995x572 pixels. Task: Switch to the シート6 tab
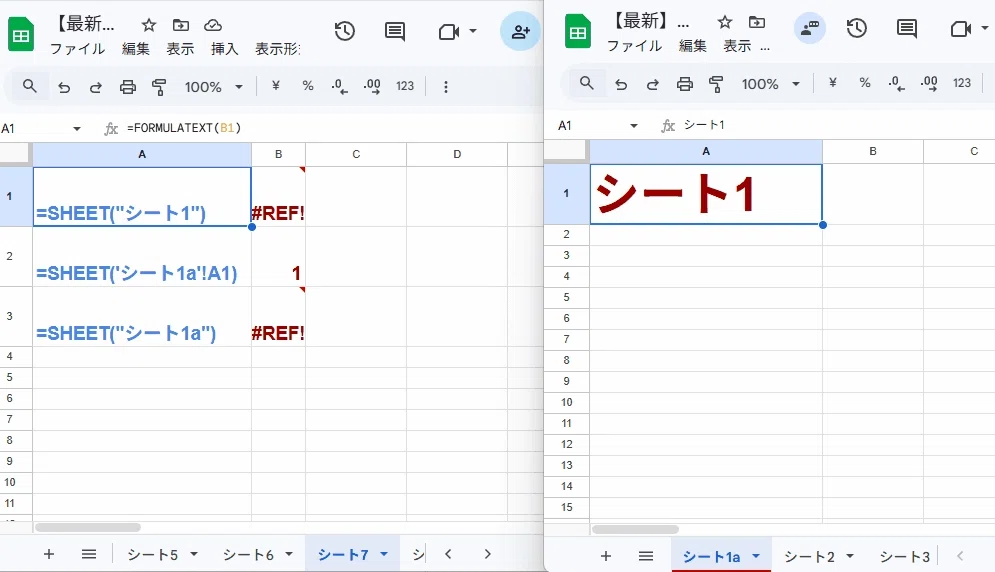tap(248, 555)
